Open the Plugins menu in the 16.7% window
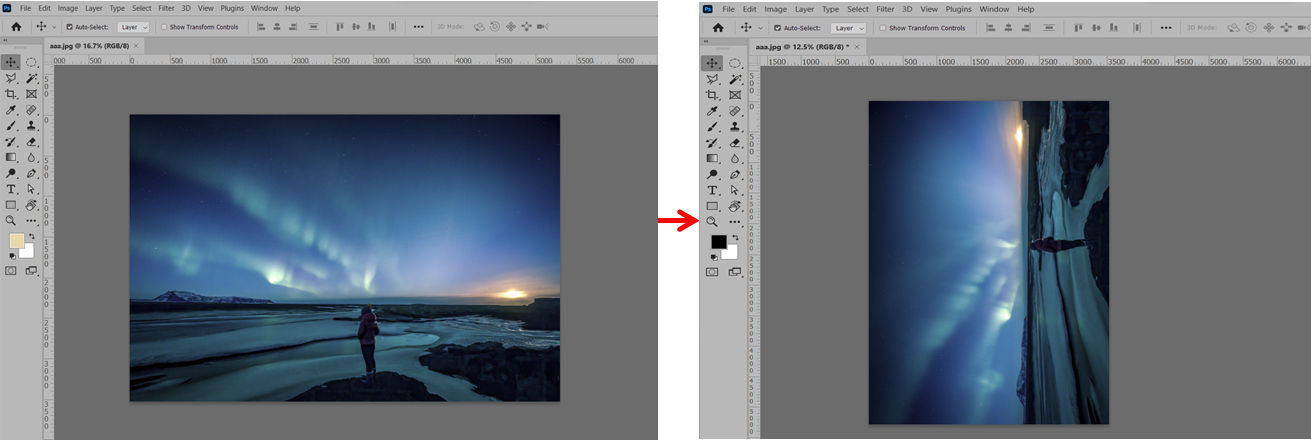The image size is (1311, 440). tap(232, 8)
